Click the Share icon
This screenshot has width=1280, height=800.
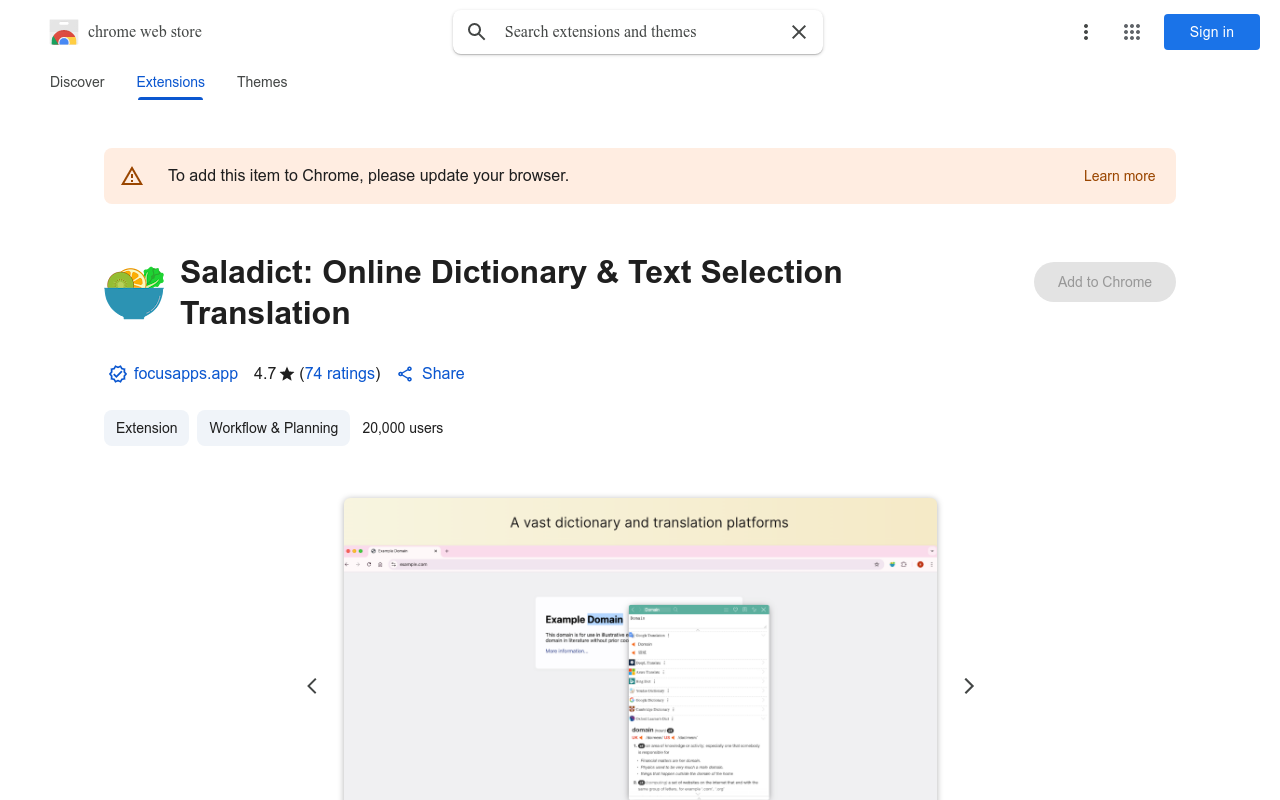coord(405,374)
